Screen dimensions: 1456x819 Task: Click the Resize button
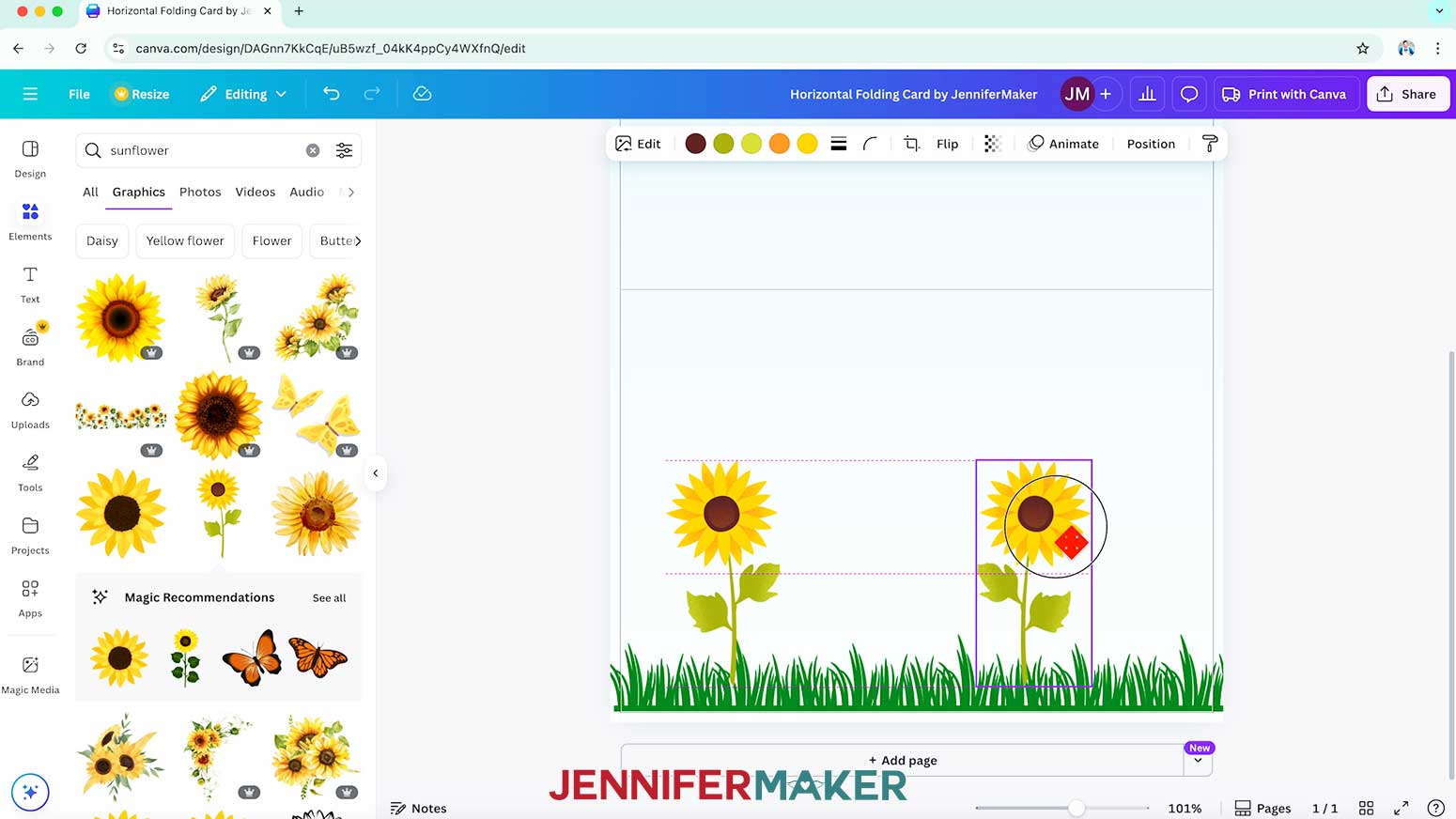pos(142,94)
